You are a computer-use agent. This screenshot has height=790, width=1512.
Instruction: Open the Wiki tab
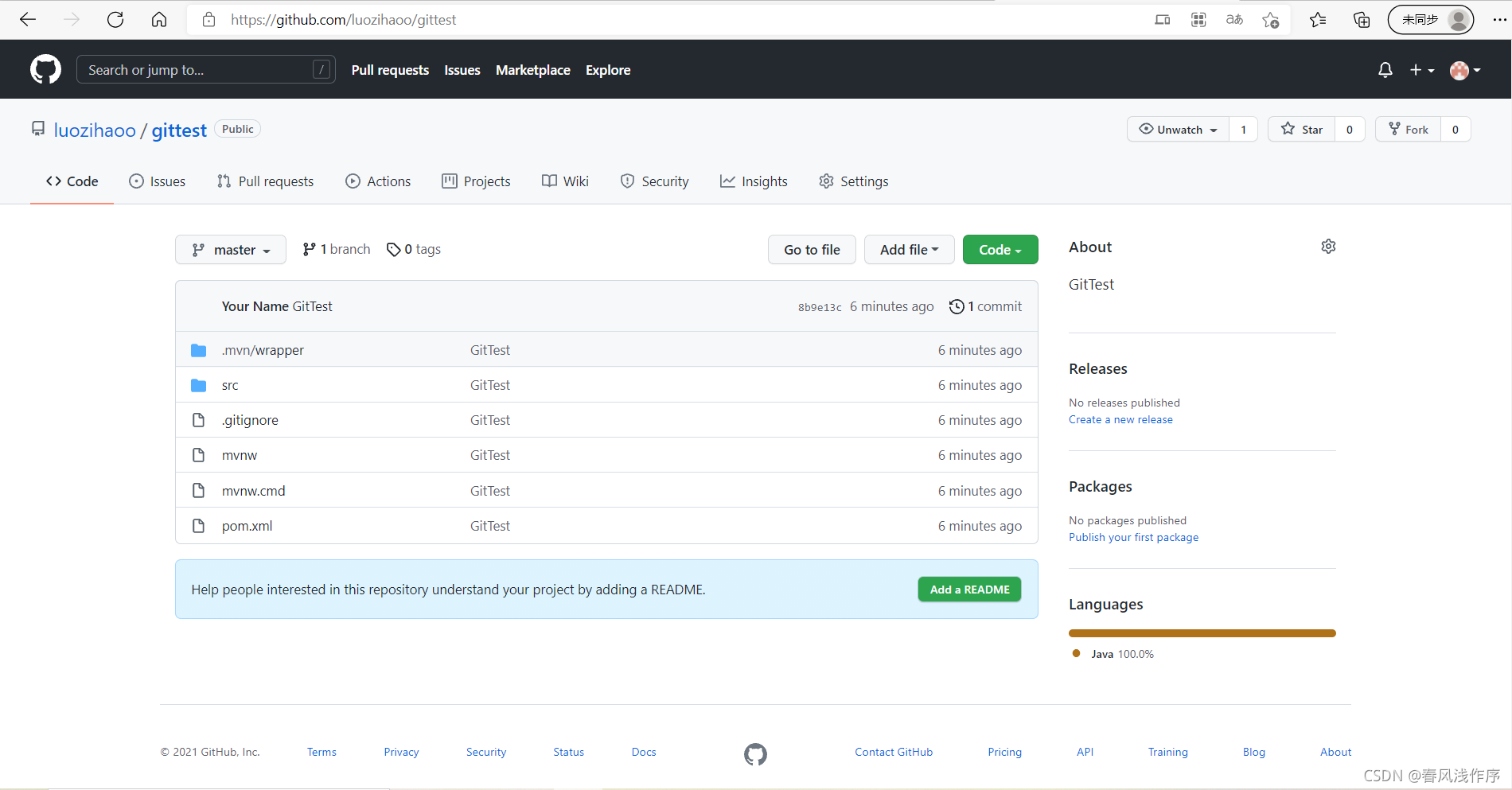pos(566,181)
